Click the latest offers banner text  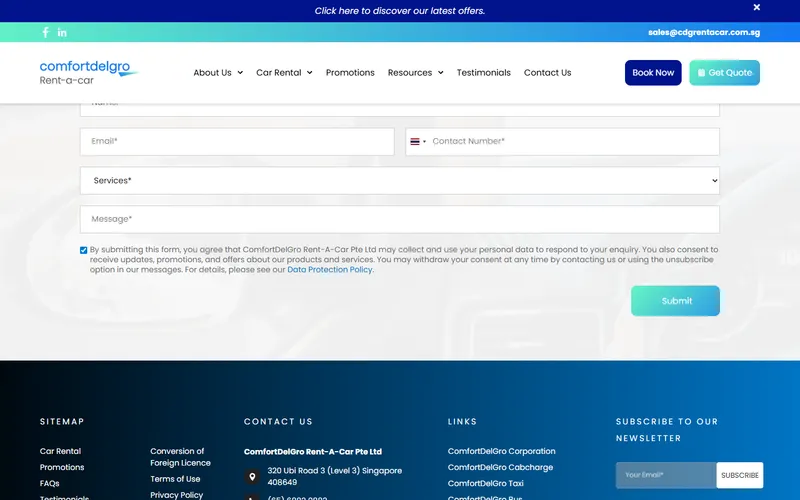point(399,11)
